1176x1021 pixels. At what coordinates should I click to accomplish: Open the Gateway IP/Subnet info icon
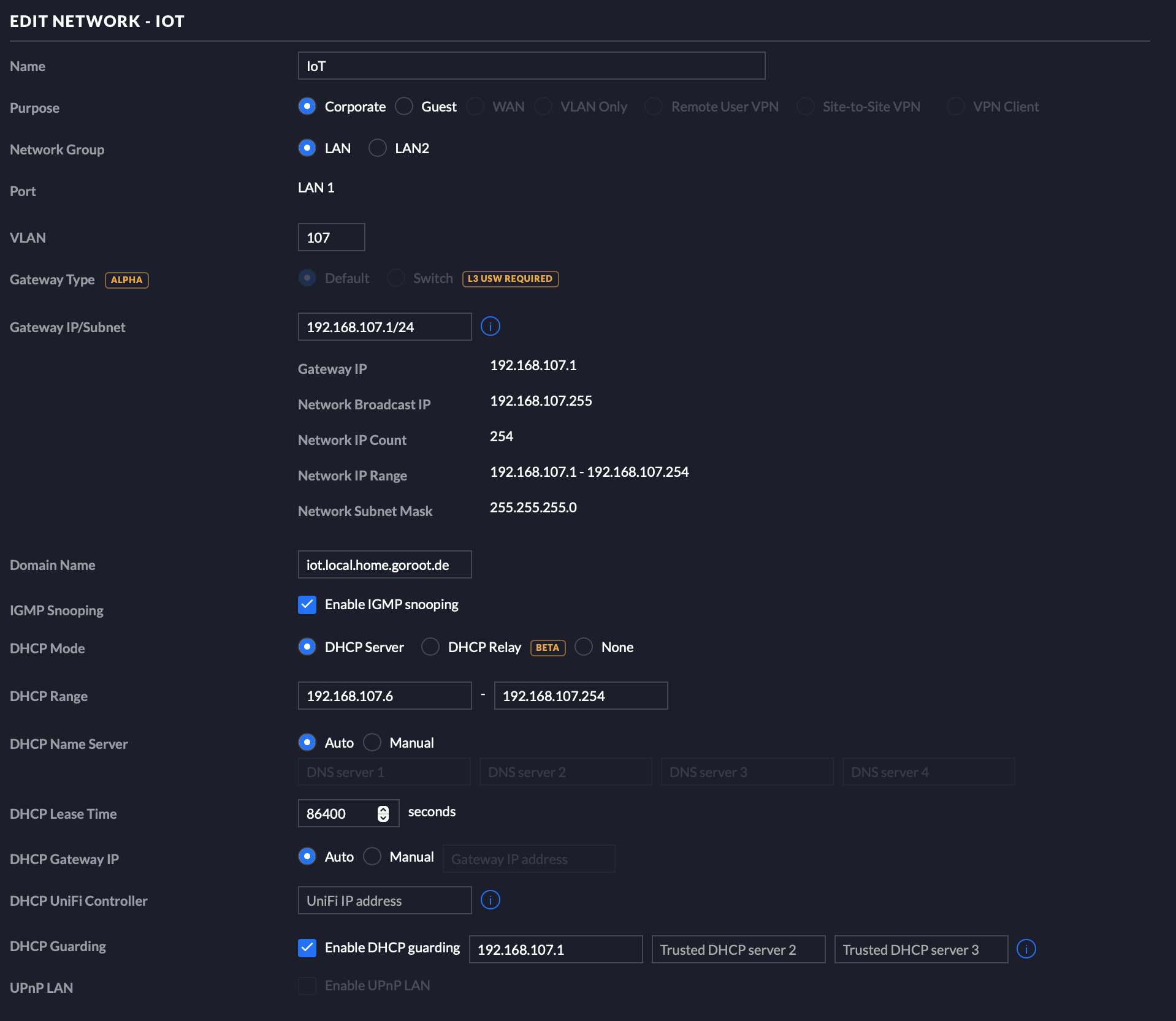(x=490, y=326)
